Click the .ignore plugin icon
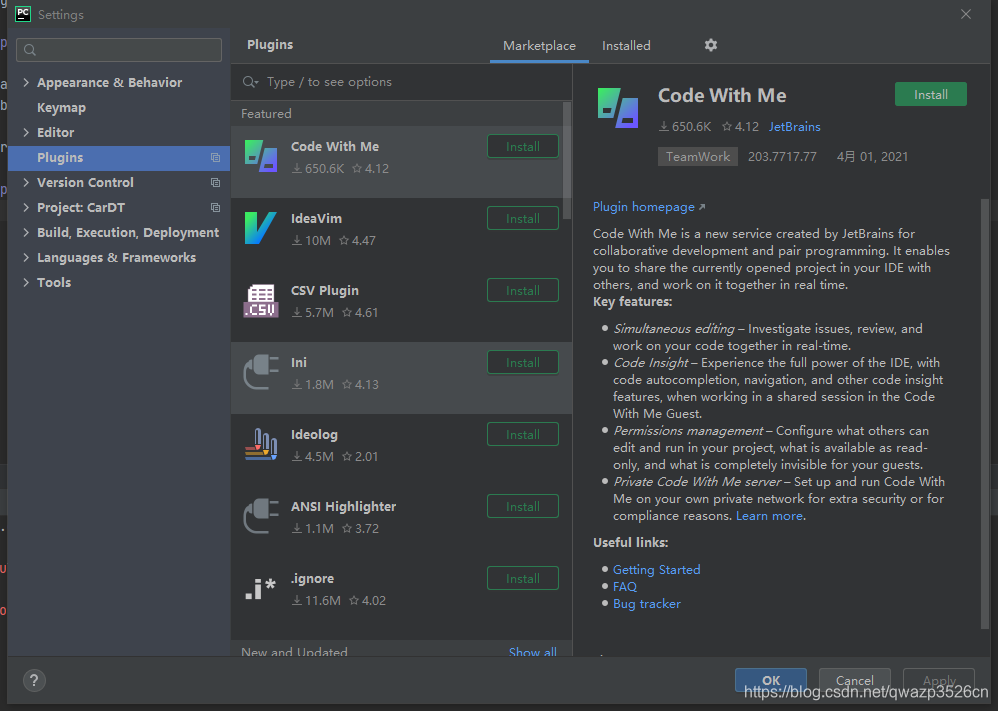Viewport: 998px width, 711px height. pyautogui.click(x=261, y=589)
